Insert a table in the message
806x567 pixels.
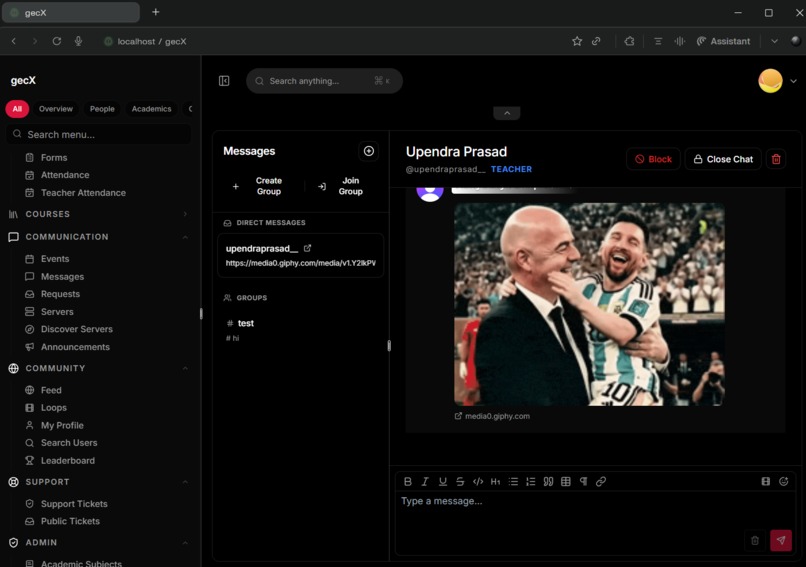(x=566, y=482)
